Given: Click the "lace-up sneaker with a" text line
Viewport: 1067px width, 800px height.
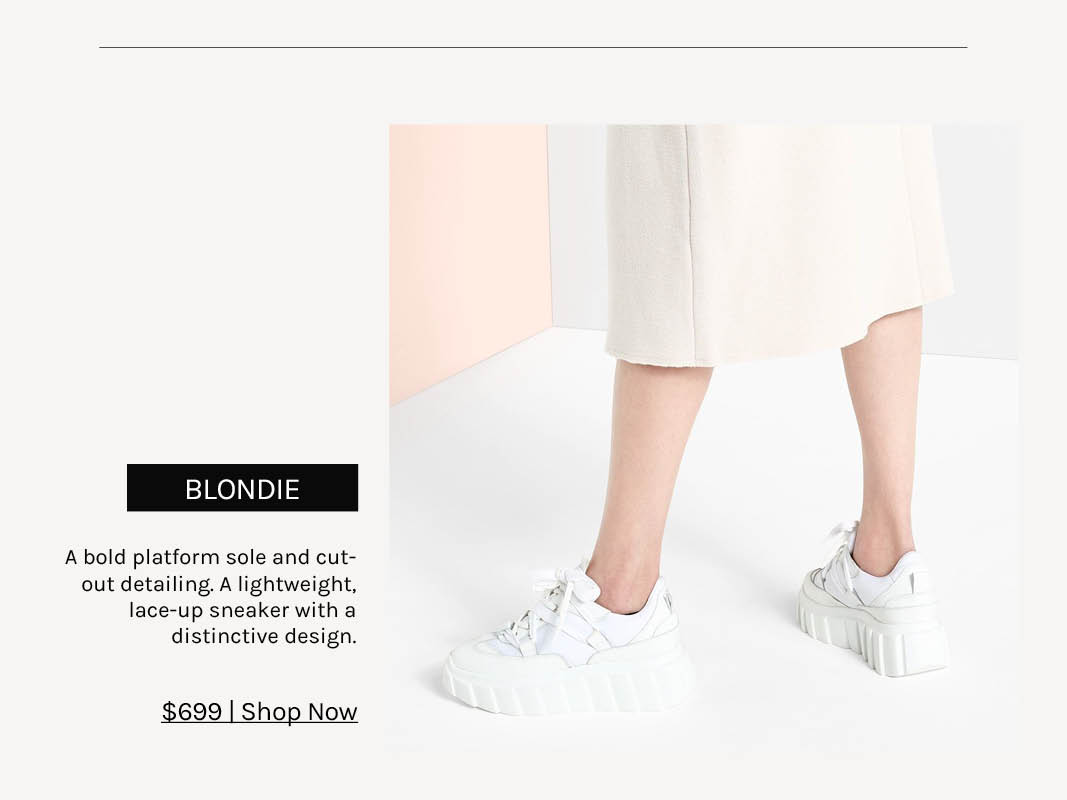Looking at the screenshot, I should pyautogui.click(x=242, y=610).
